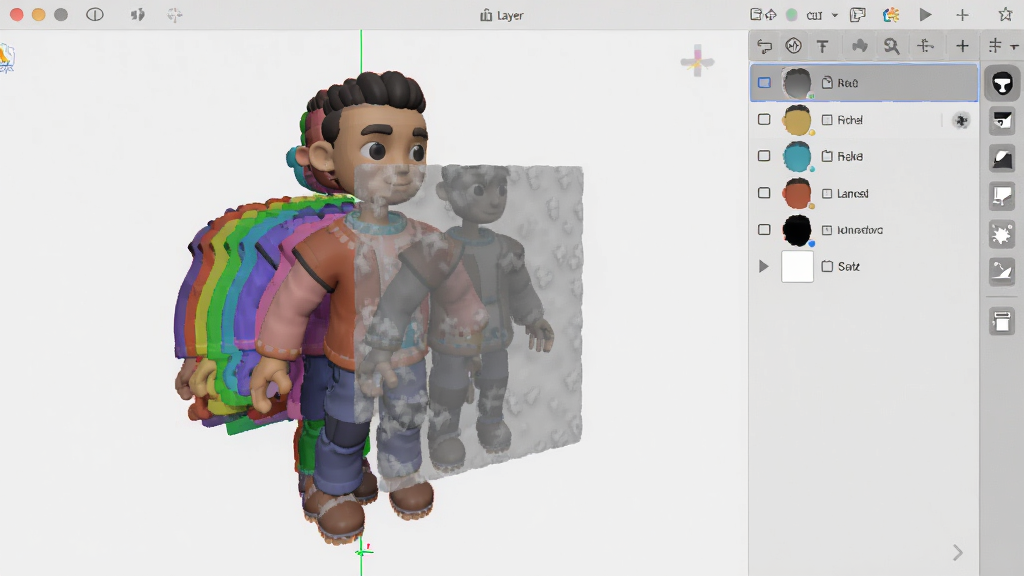Click the white thumbnail of bottom layer
The image size is (1024, 576).
tap(797, 266)
